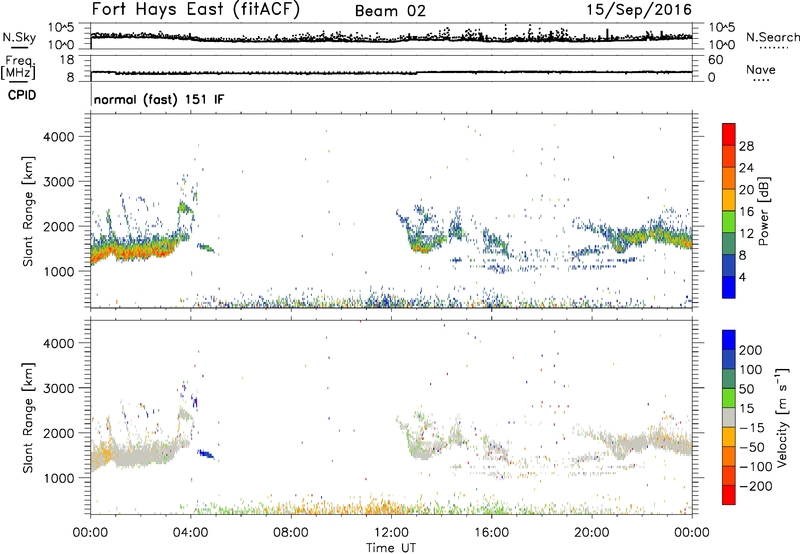The width and height of the screenshot is (800, 554).
Task: Select the 'Beam 02' header label
Action: 390,11
